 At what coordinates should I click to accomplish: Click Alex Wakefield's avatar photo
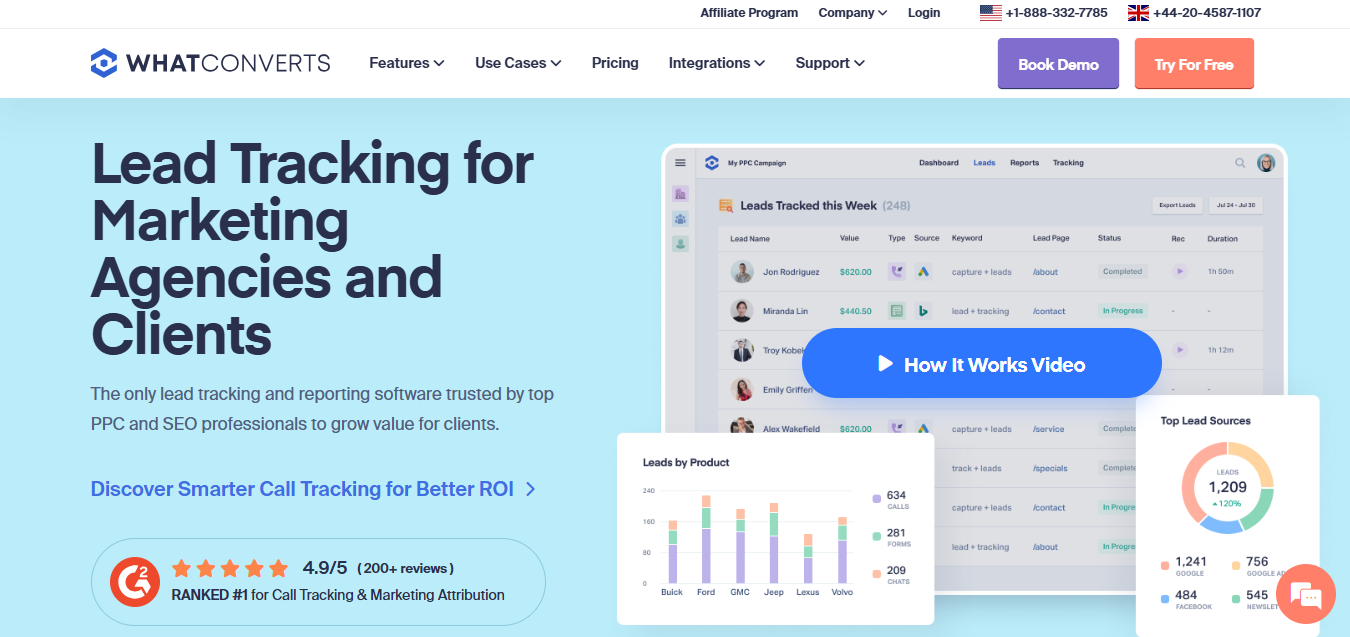(x=742, y=427)
